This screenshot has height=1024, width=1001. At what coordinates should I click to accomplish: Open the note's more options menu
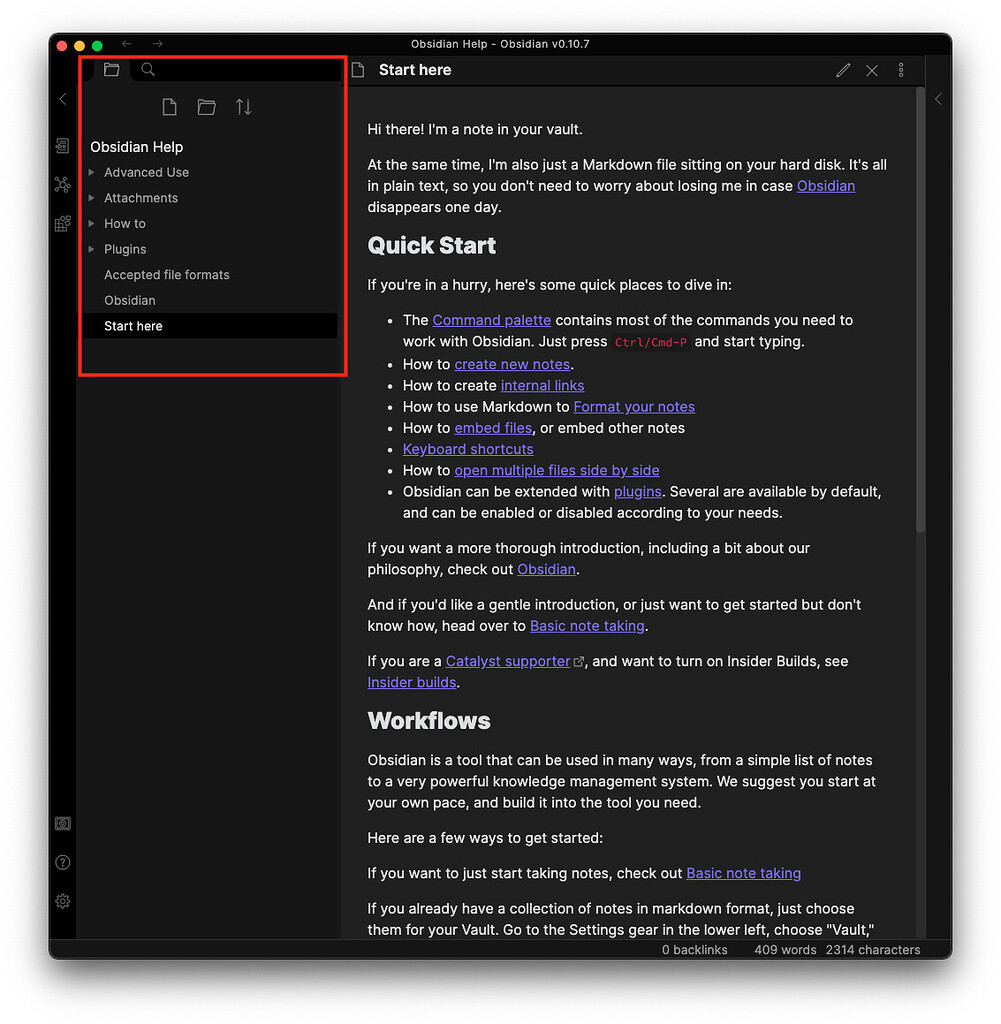tap(901, 70)
